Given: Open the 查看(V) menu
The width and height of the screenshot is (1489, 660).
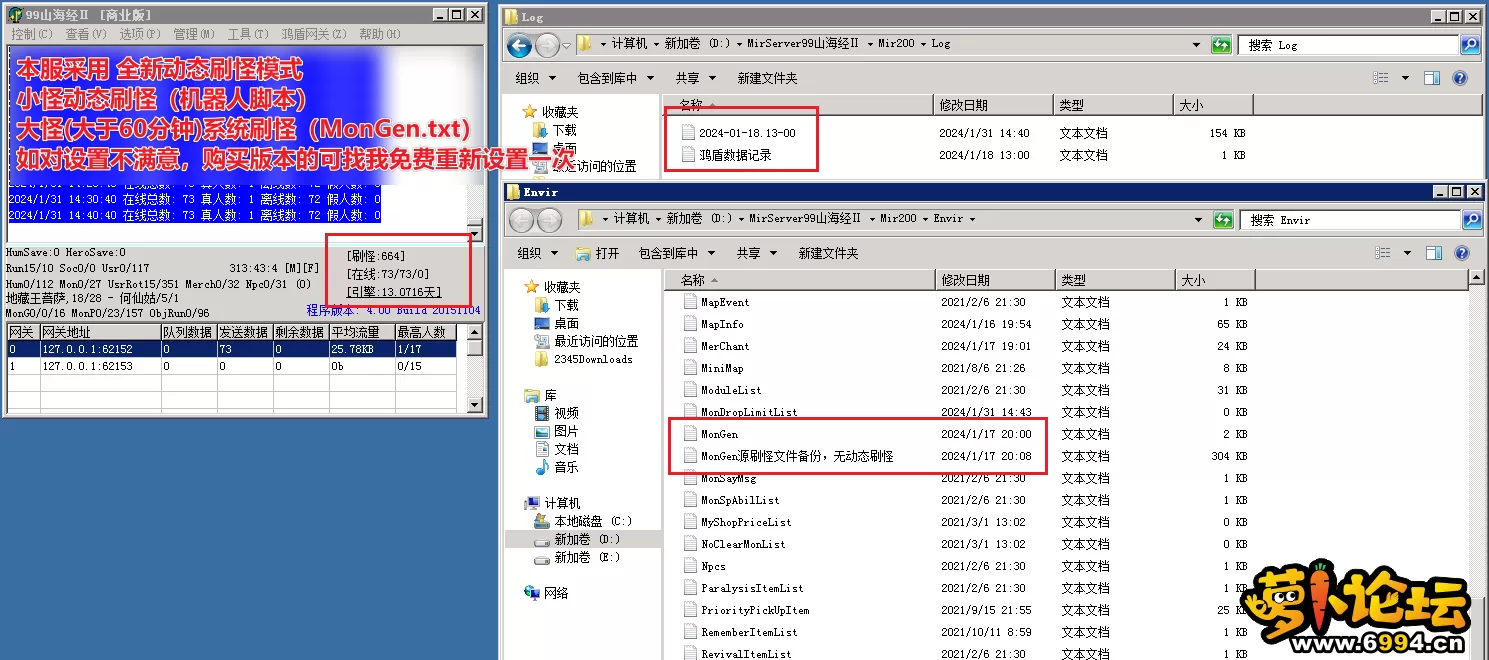Looking at the screenshot, I should [87, 34].
